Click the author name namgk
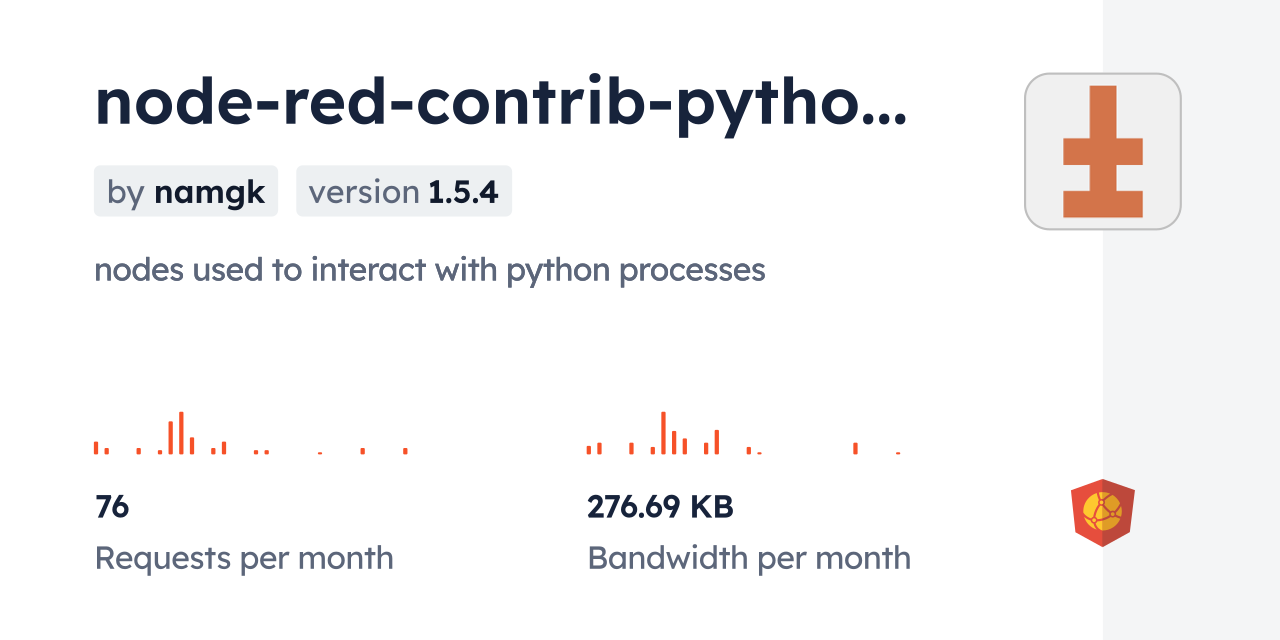The height and width of the screenshot is (640, 1280). click(x=209, y=192)
